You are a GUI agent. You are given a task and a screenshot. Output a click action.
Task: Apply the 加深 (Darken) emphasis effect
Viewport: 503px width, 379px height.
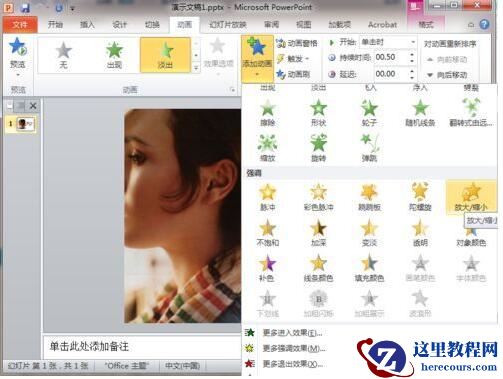(318, 233)
